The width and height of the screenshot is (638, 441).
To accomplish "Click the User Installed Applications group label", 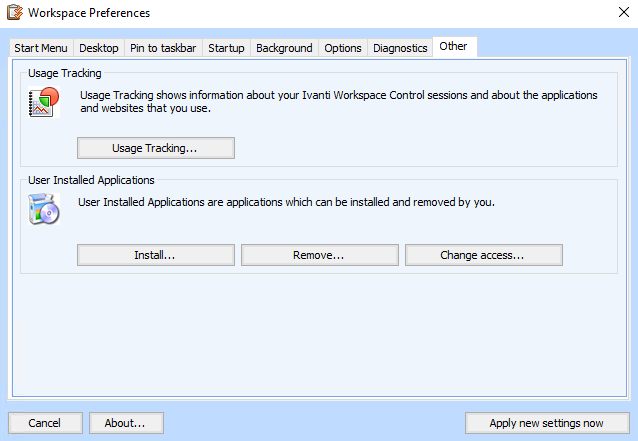I will 91,180.
